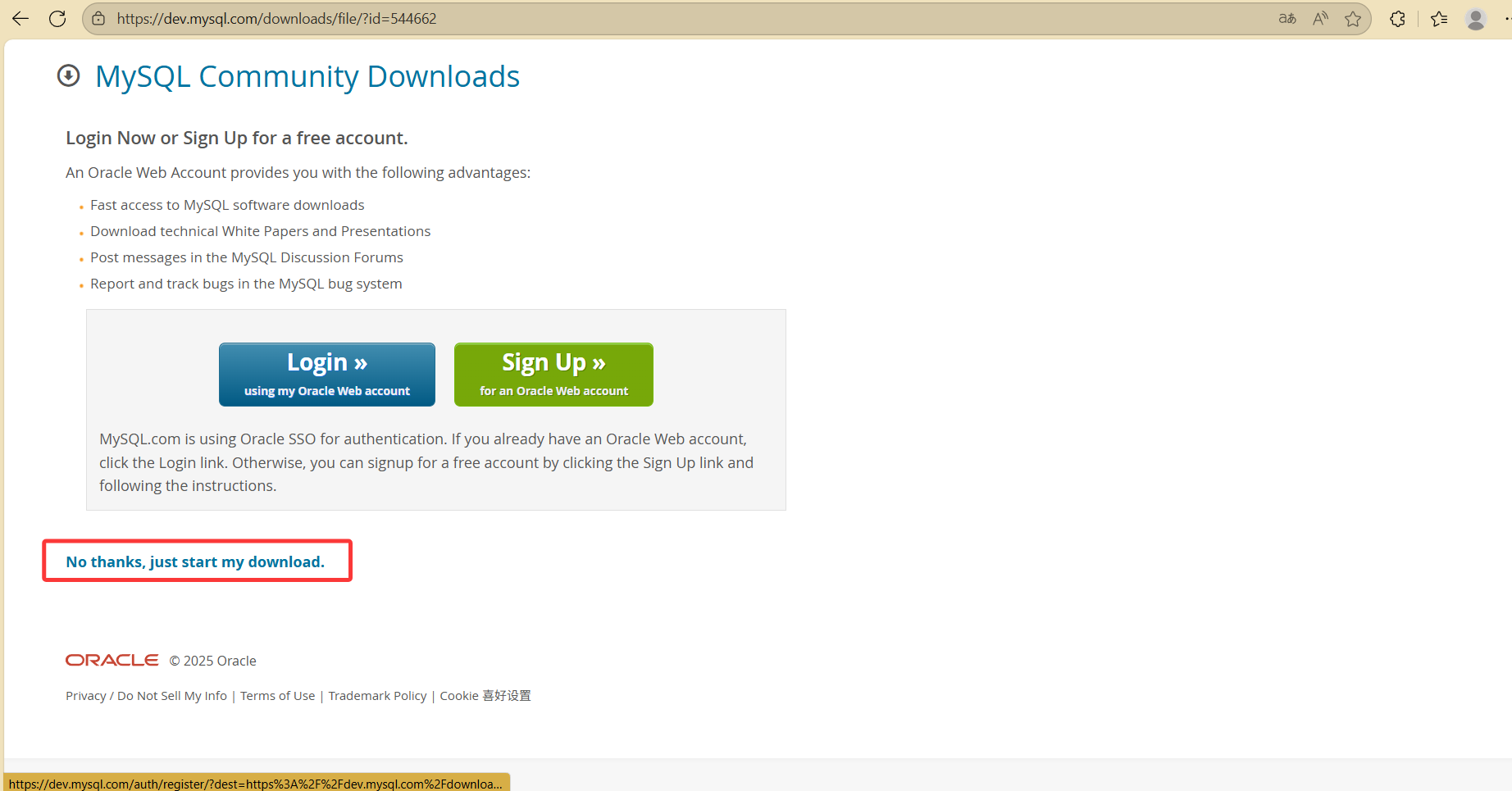View site info lock icon in address bar
This screenshot has width=1512, height=791.
(x=98, y=19)
